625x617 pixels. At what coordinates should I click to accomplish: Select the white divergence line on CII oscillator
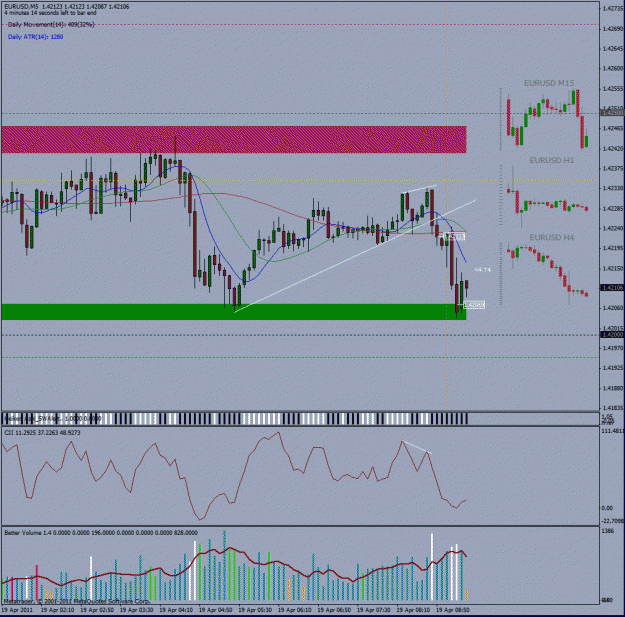(416, 447)
